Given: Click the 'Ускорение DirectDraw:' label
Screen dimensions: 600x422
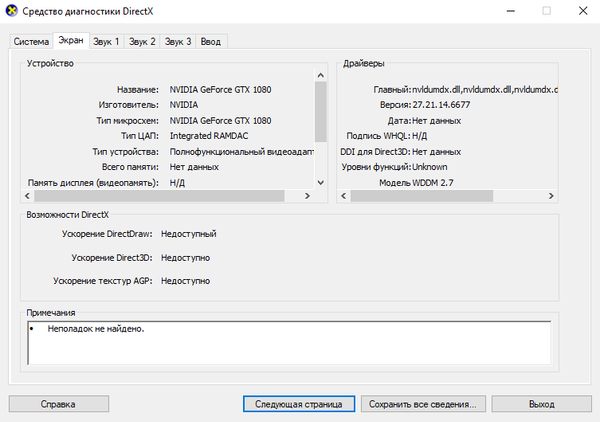Looking at the screenshot, I should click(107, 234).
